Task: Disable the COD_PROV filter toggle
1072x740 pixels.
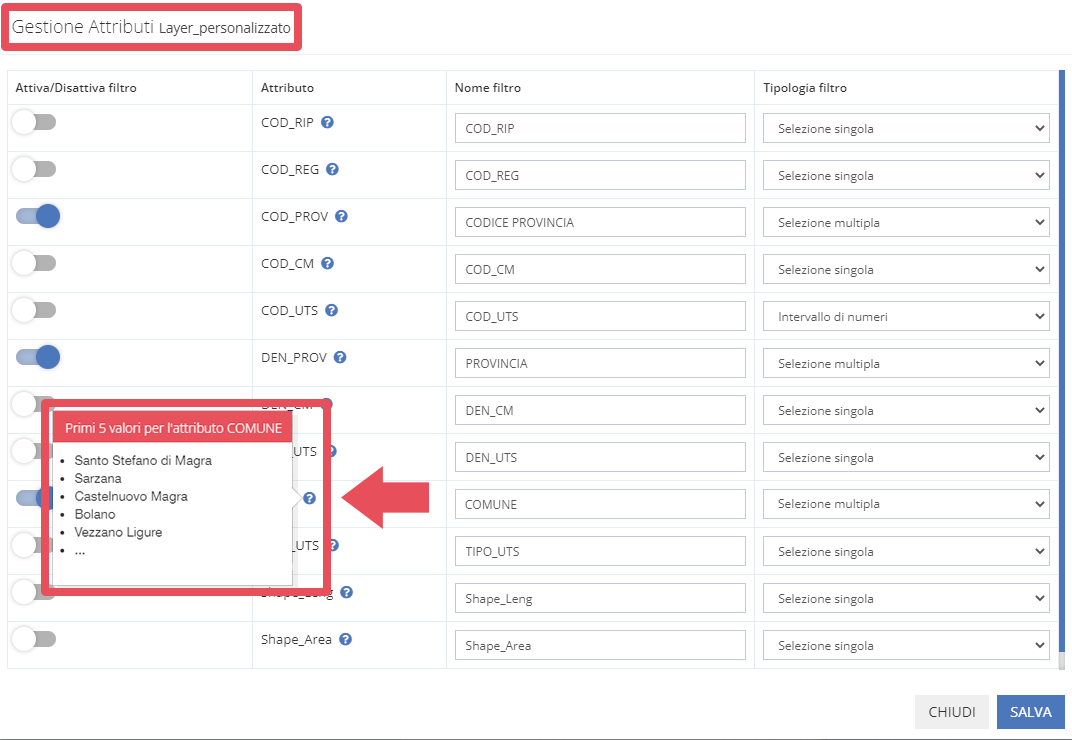Action: point(38,216)
